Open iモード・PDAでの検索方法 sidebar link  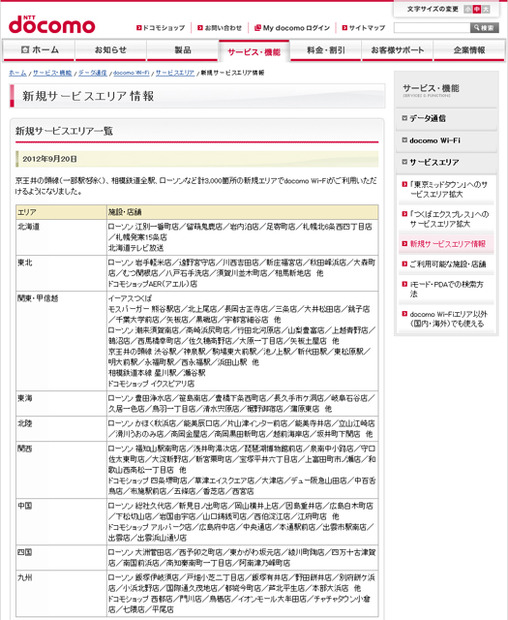tap(446, 289)
